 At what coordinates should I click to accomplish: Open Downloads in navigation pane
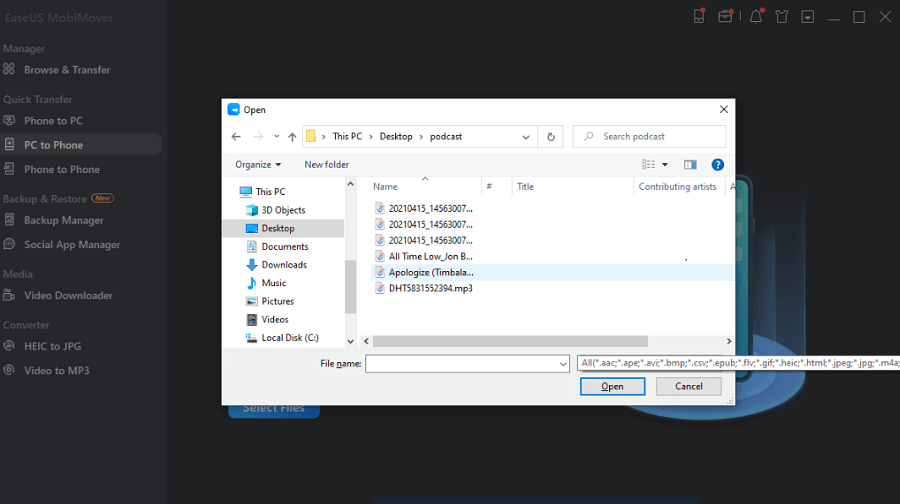click(x=277, y=265)
